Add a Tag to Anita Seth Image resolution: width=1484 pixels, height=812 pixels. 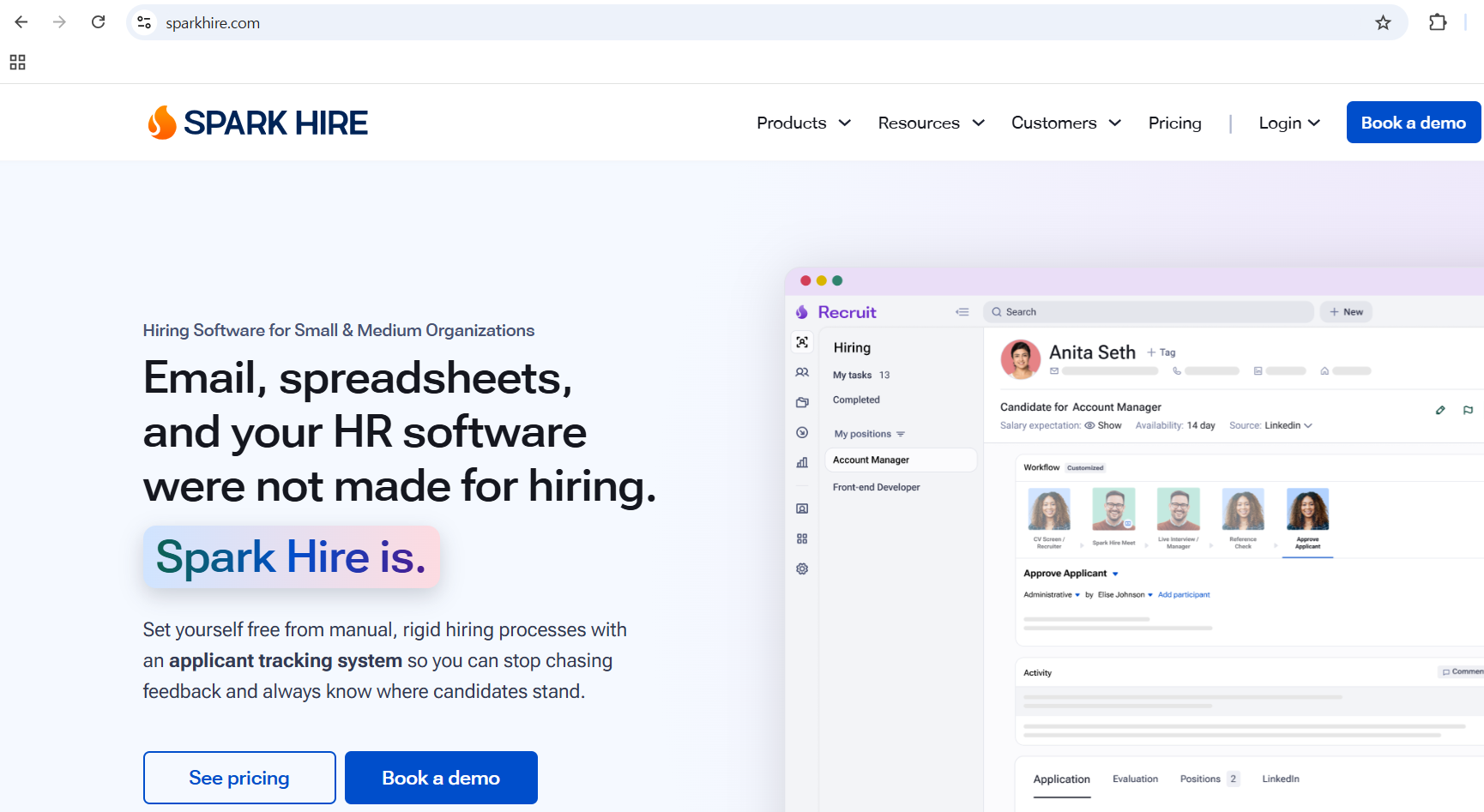click(1161, 352)
